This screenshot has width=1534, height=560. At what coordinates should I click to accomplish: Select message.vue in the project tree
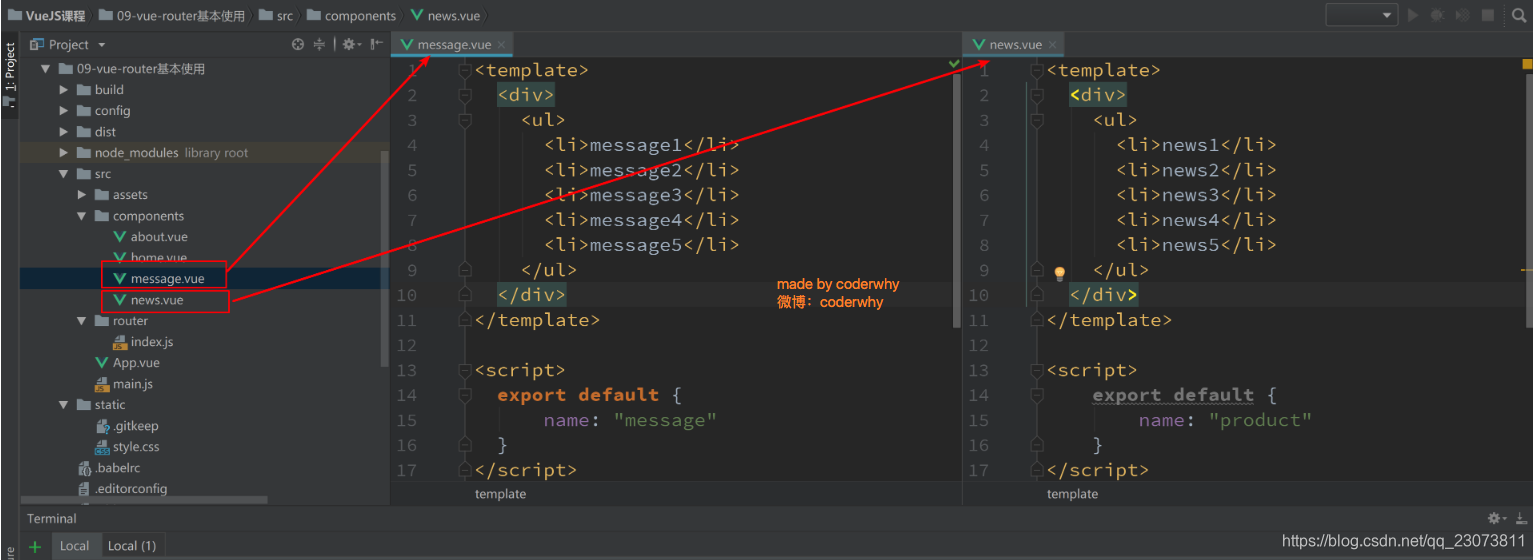click(158, 279)
